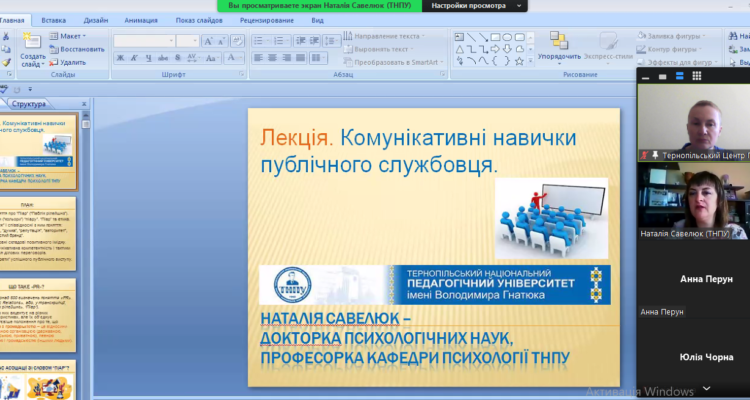Click Преобразовать в SmartArt button
The image size is (750, 400).
(x=394, y=62)
